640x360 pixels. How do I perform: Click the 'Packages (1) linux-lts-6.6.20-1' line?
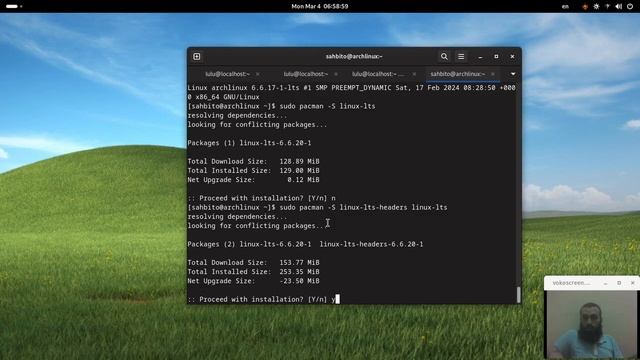click(249, 143)
